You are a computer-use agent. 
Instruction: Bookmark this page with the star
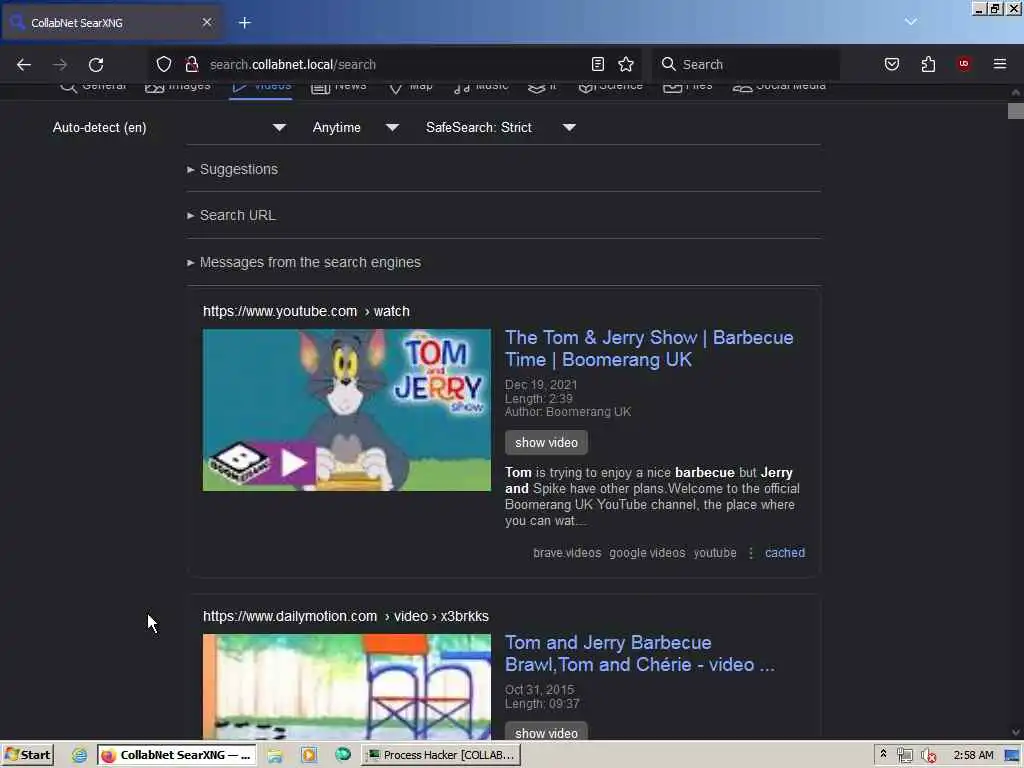(626, 64)
